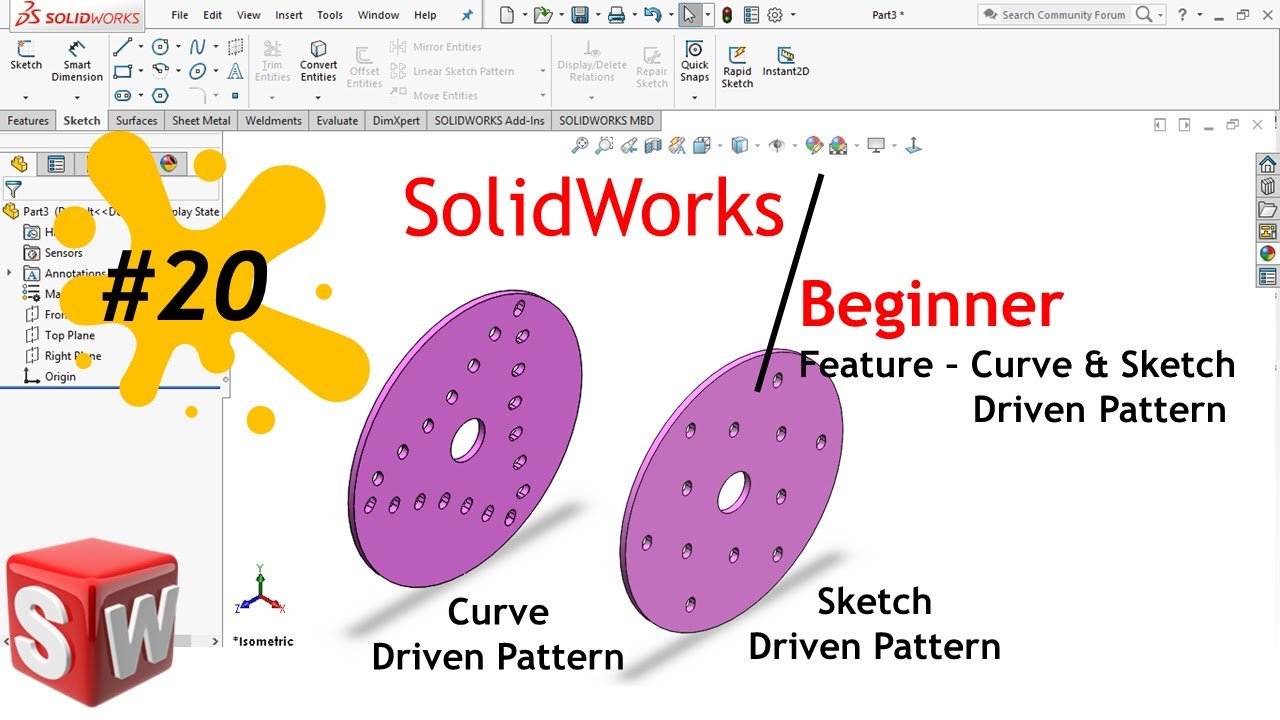The width and height of the screenshot is (1280, 720).
Task: Activate Rapid Sketch
Action: point(737,67)
